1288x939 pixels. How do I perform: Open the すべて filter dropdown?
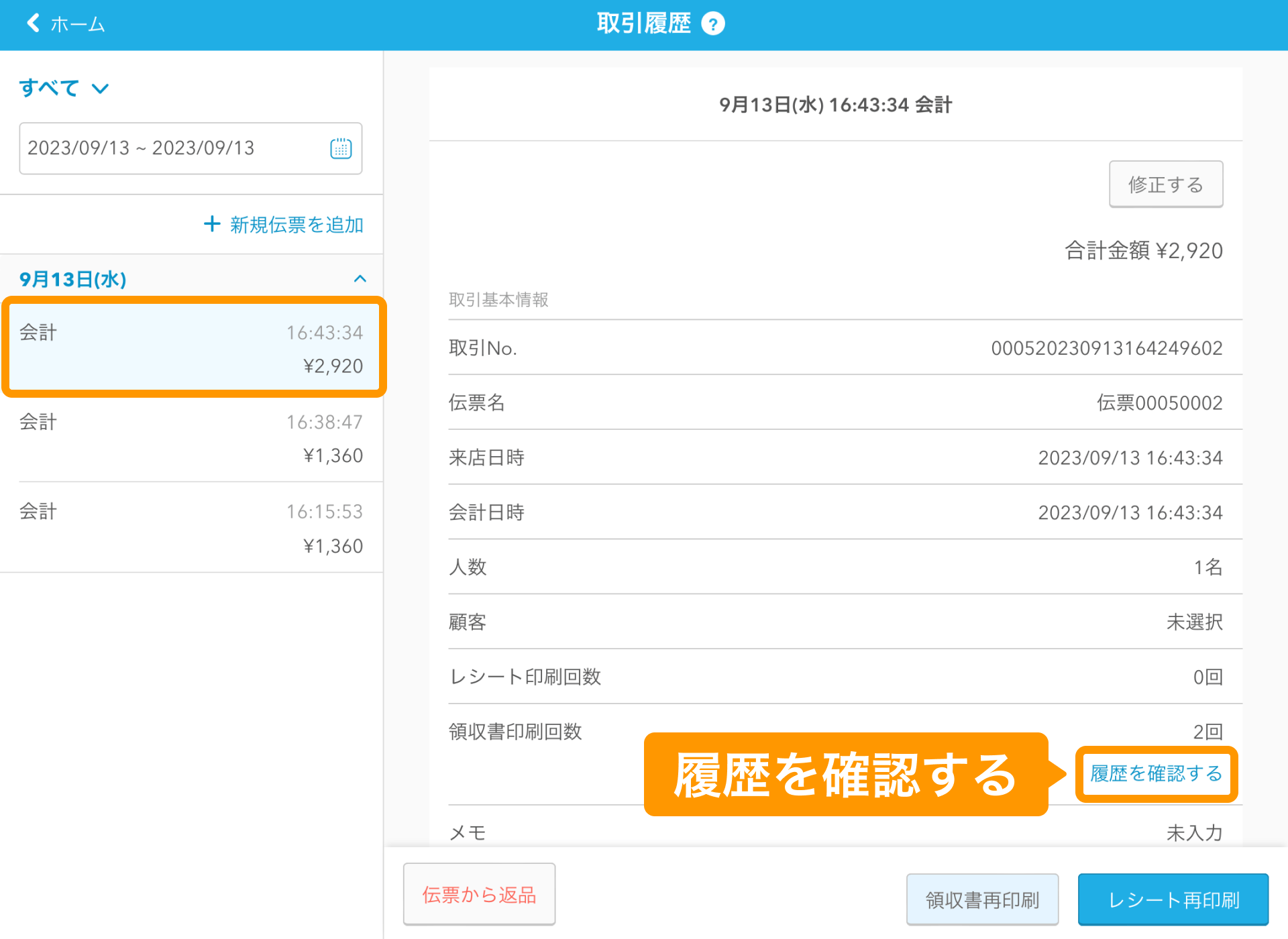(x=64, y=87)
